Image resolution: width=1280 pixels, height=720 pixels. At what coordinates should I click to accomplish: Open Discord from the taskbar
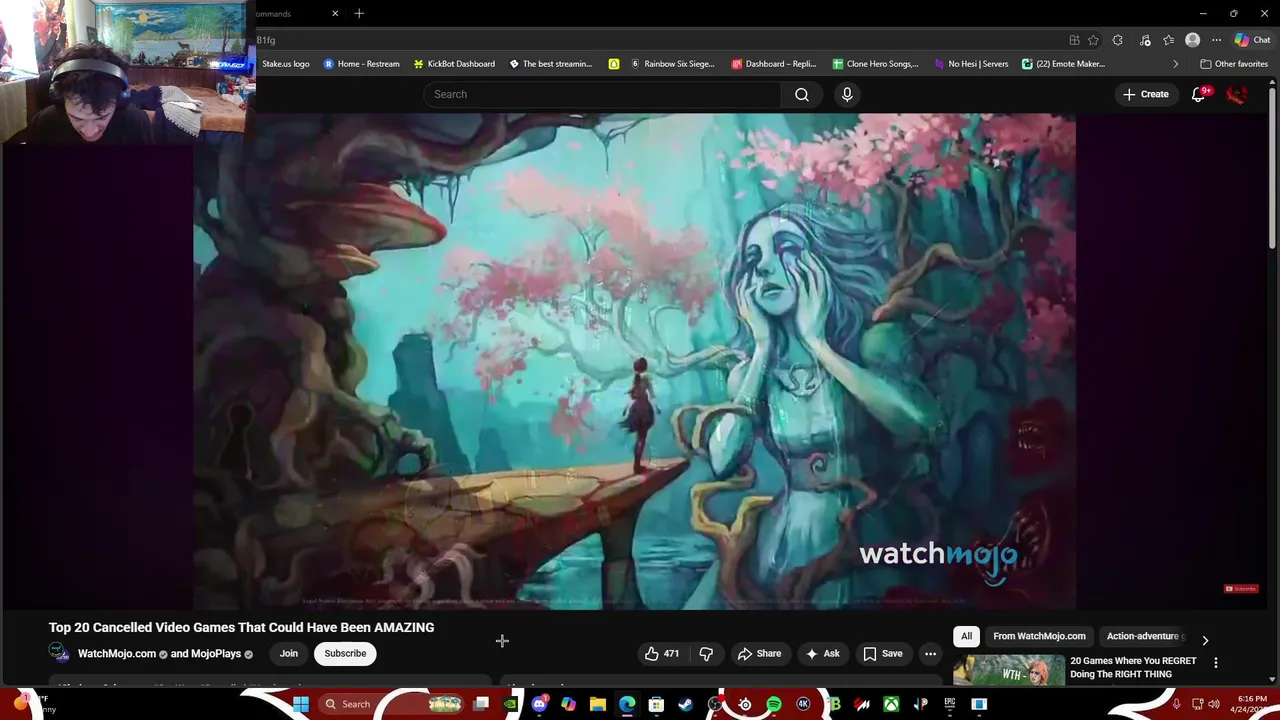click(540, 704)
